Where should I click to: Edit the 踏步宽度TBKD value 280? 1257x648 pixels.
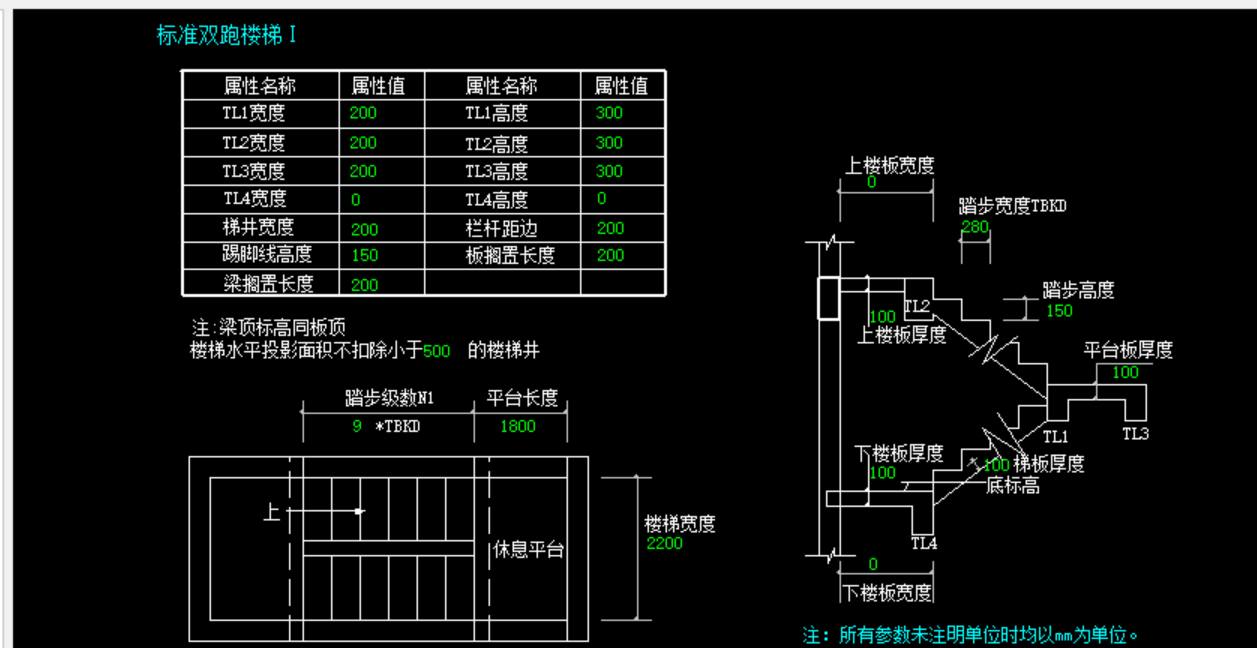(975, 227)
